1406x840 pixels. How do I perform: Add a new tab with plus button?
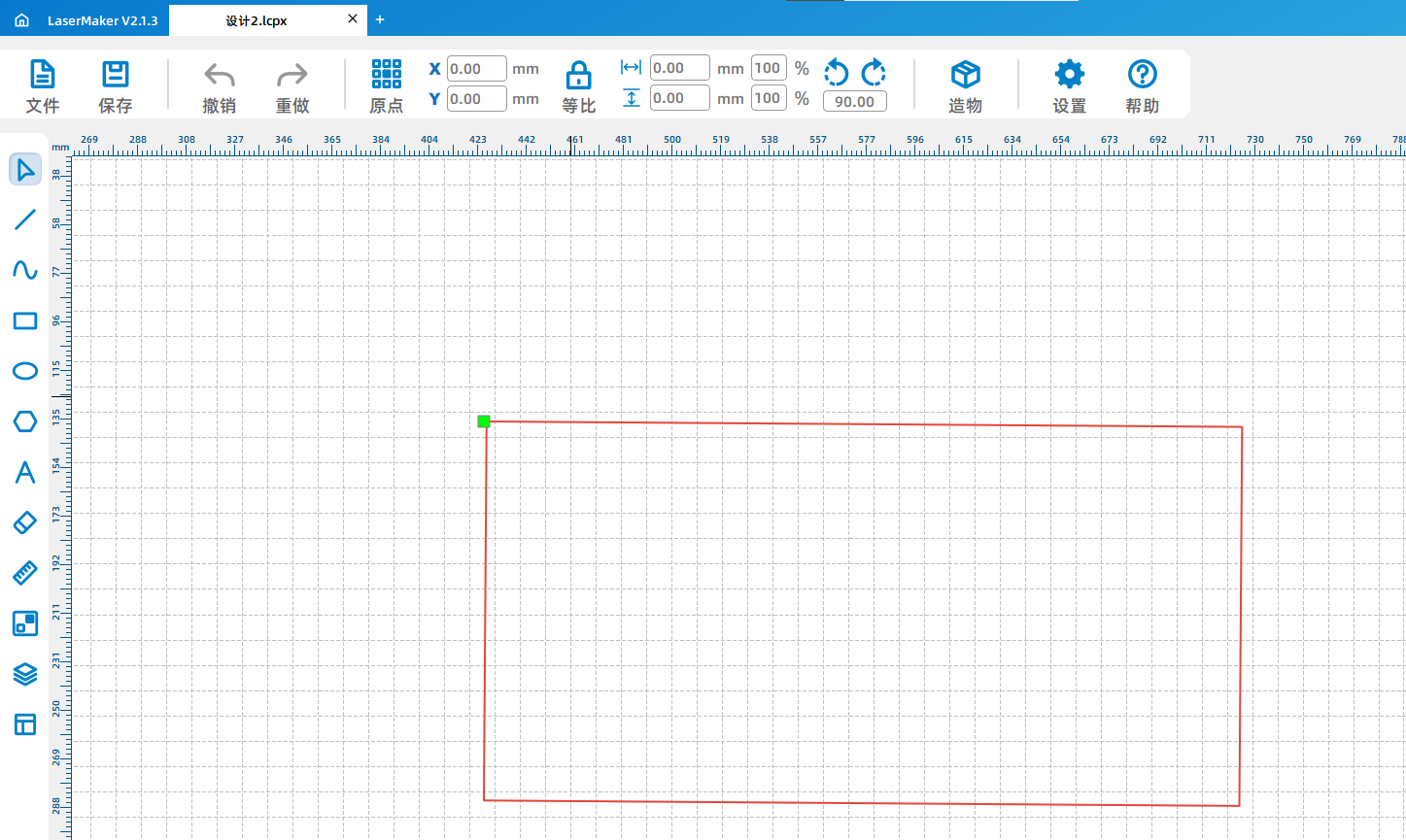tap(380, 19)
